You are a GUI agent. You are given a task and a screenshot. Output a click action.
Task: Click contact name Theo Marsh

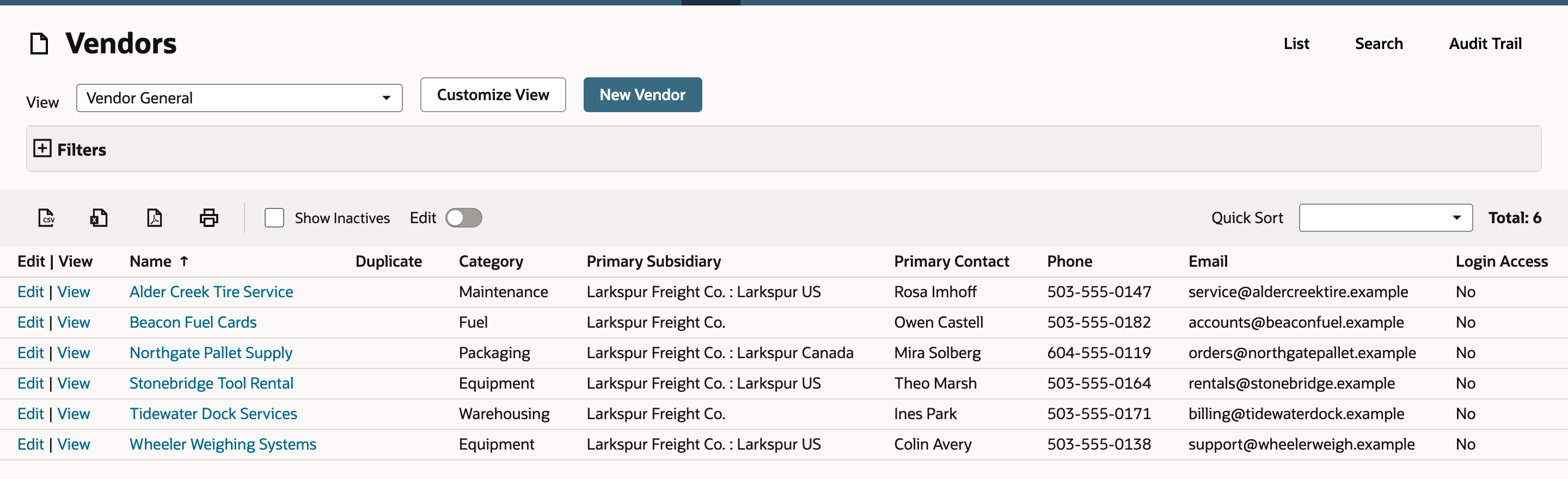pos(935,383)
